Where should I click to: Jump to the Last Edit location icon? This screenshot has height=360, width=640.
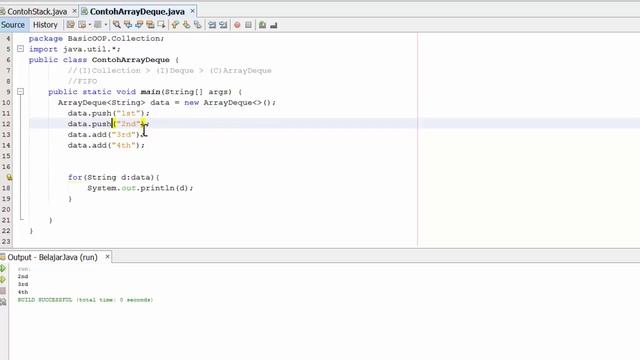coord(71,25)
